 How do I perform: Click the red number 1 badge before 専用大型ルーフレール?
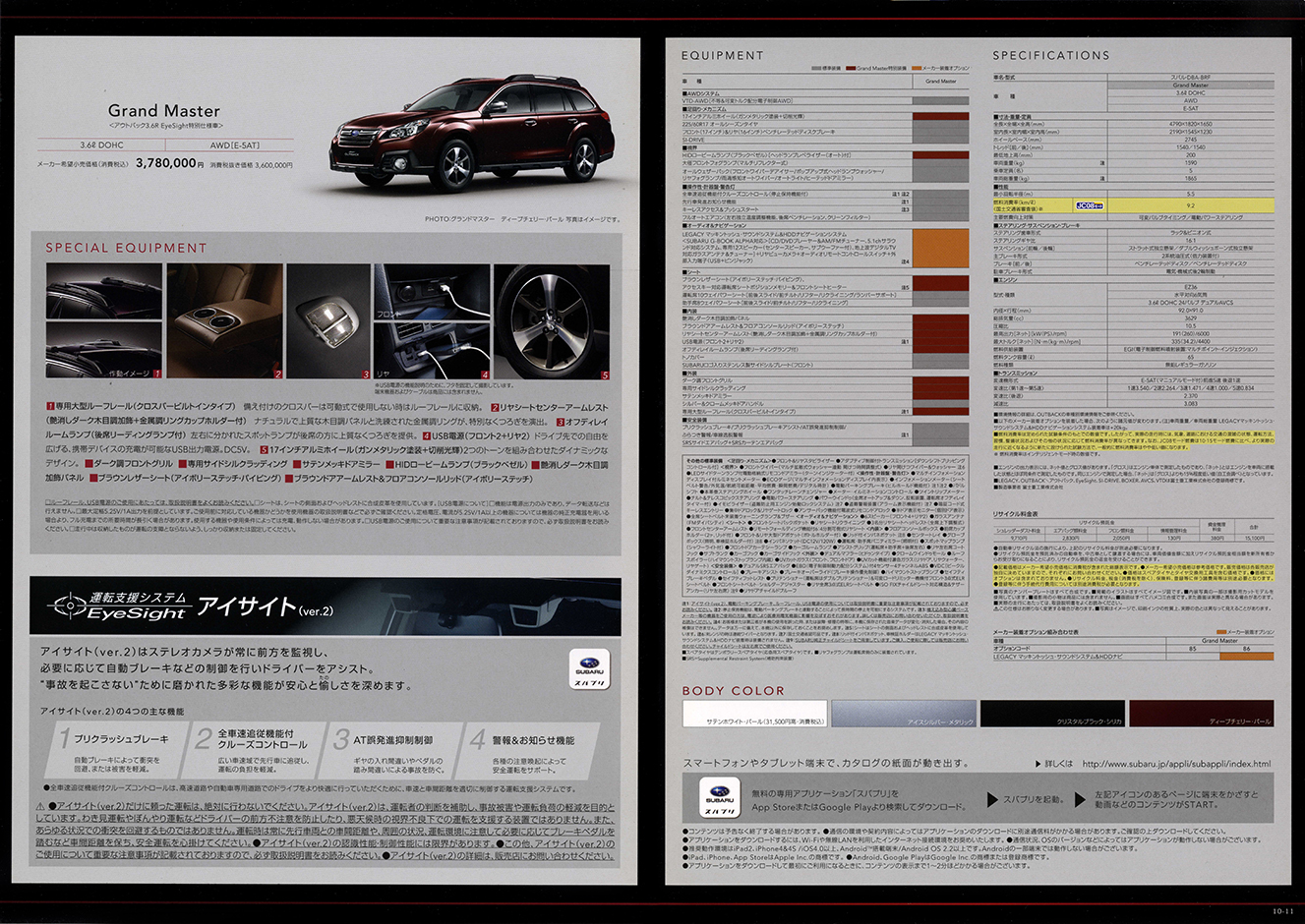pyautogui.click(x=50, y=407)
